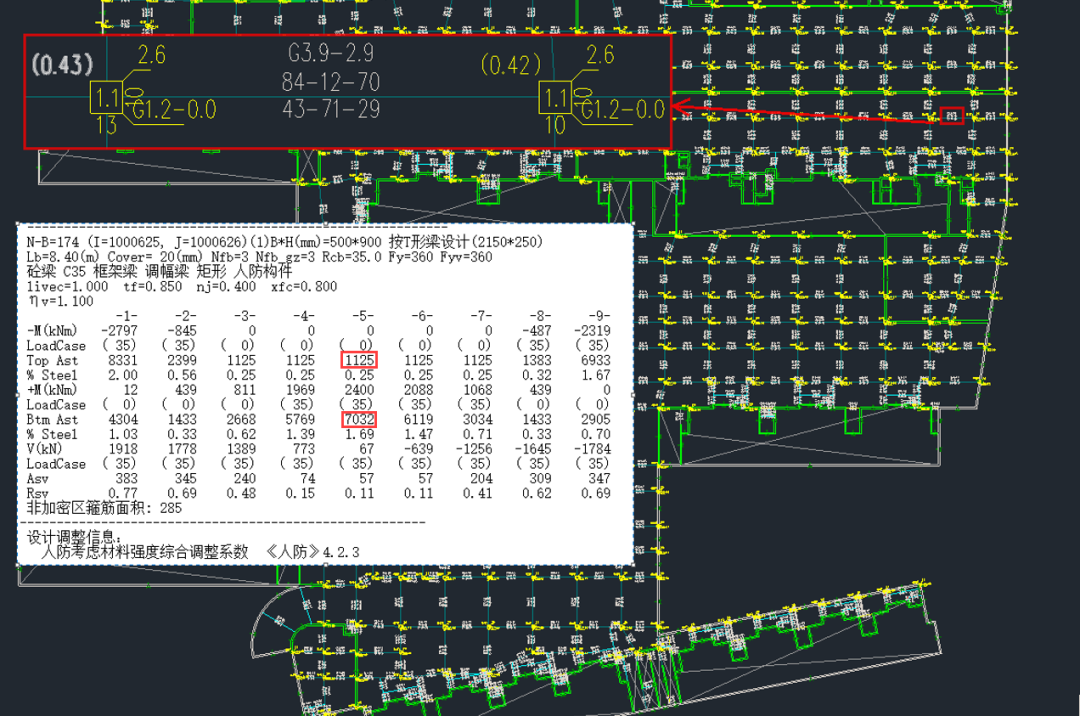
Task: Click the 设计调整信息 heading
Action: 74,537
